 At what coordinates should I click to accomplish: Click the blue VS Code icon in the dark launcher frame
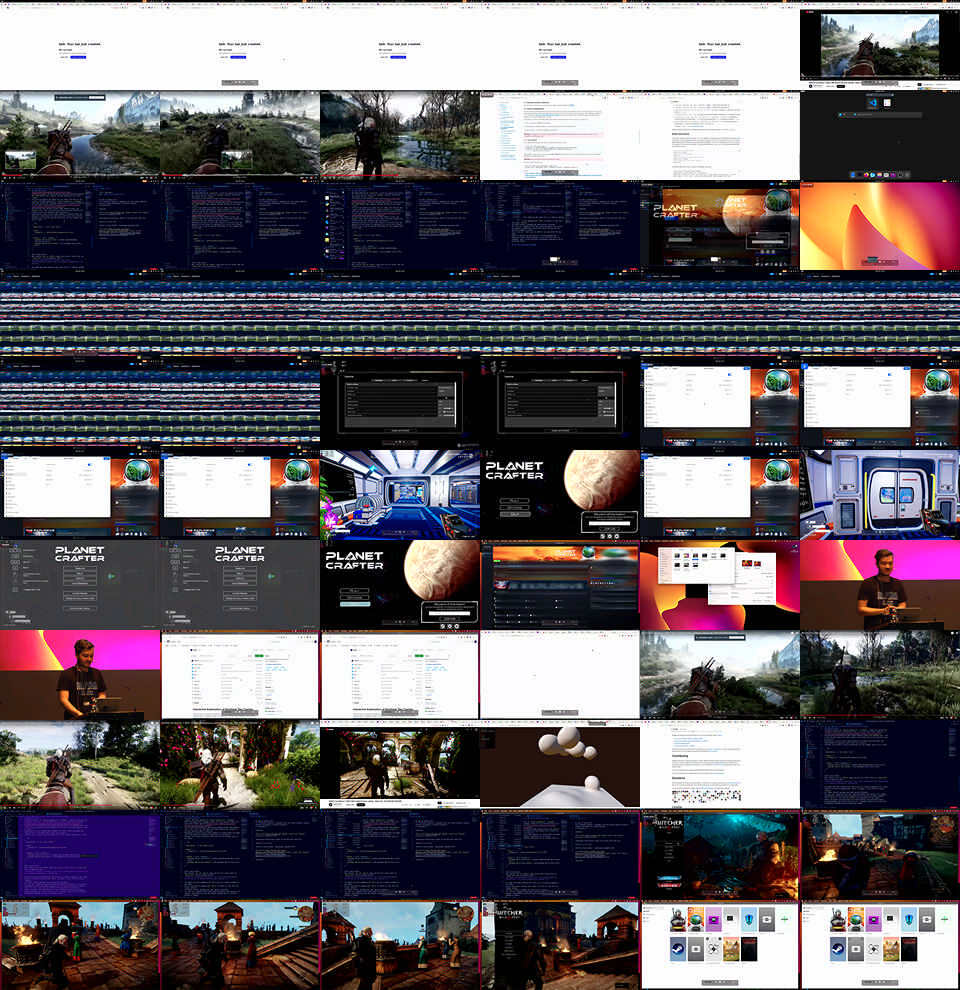point(872,102)
